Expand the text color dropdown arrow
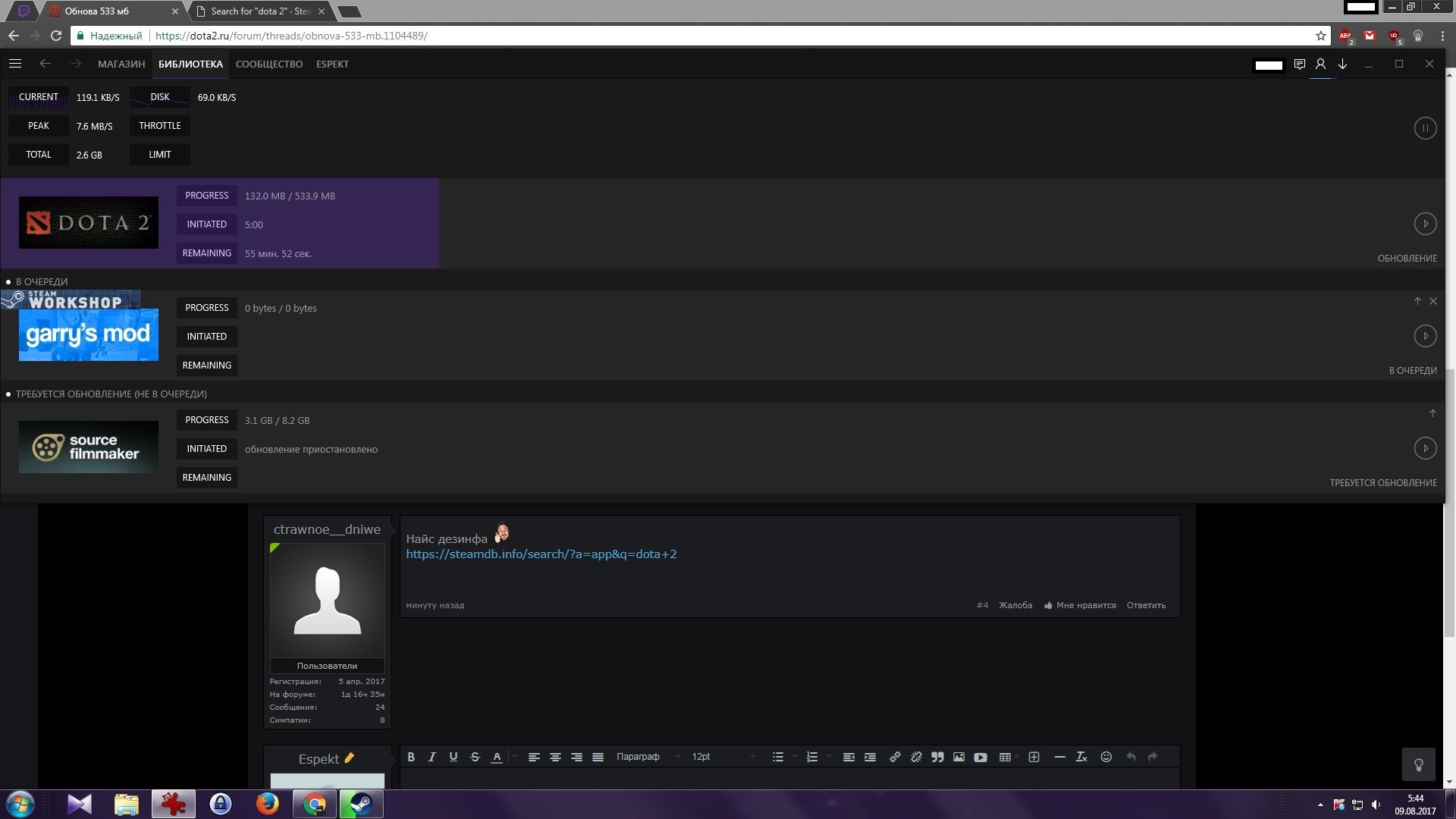Image resolution: width=1456 pixels, height=819 pixels. point(514,757)
